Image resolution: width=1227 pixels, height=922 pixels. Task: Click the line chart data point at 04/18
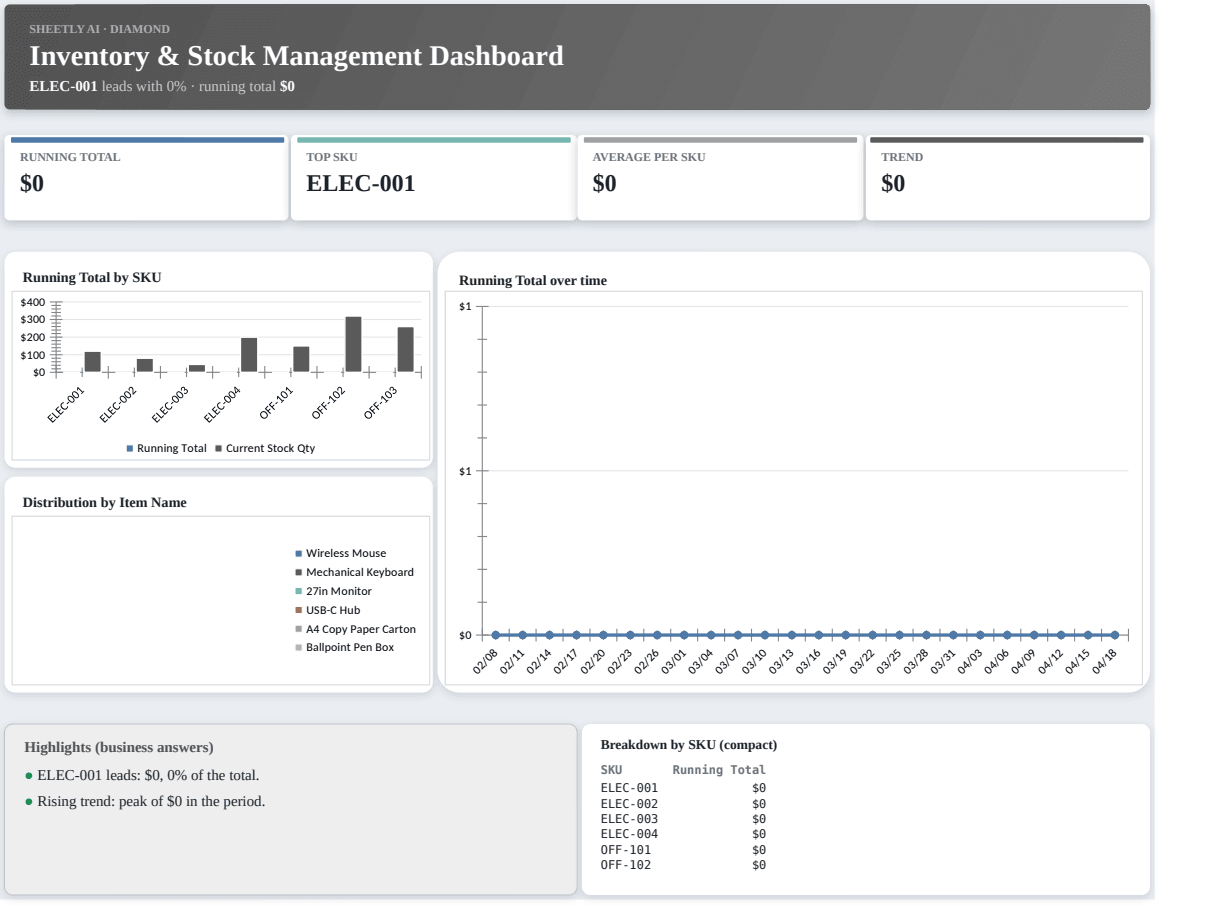[1115, 635]
